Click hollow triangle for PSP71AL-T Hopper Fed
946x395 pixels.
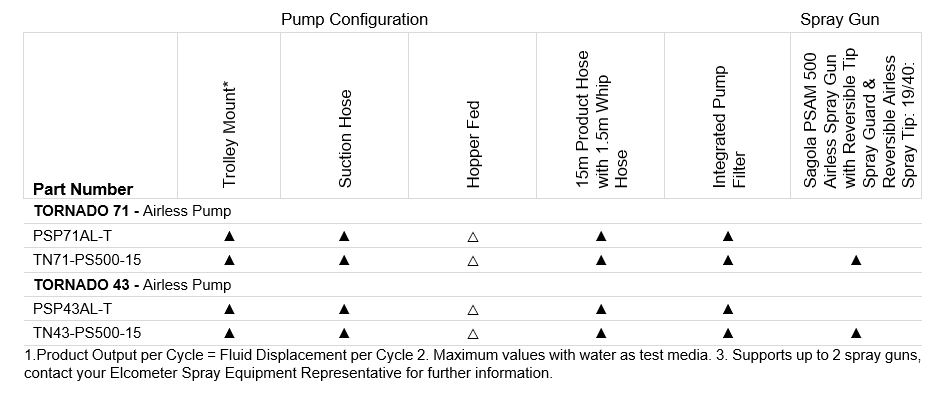[473, 237]
